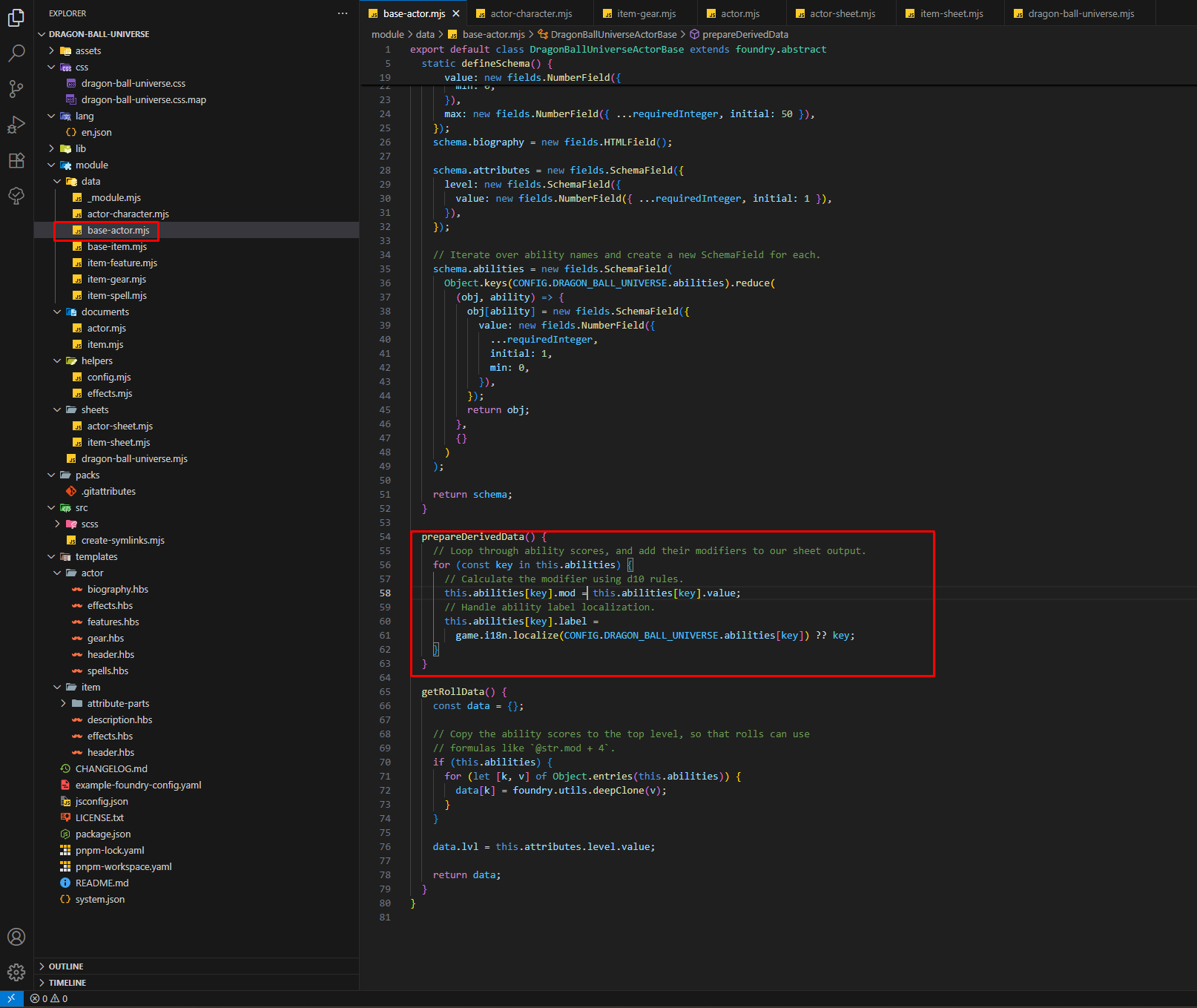This screenshot has height=1008, width=1197.
Task: Open the Extensions view icon
Action: (x=16, y=160)
